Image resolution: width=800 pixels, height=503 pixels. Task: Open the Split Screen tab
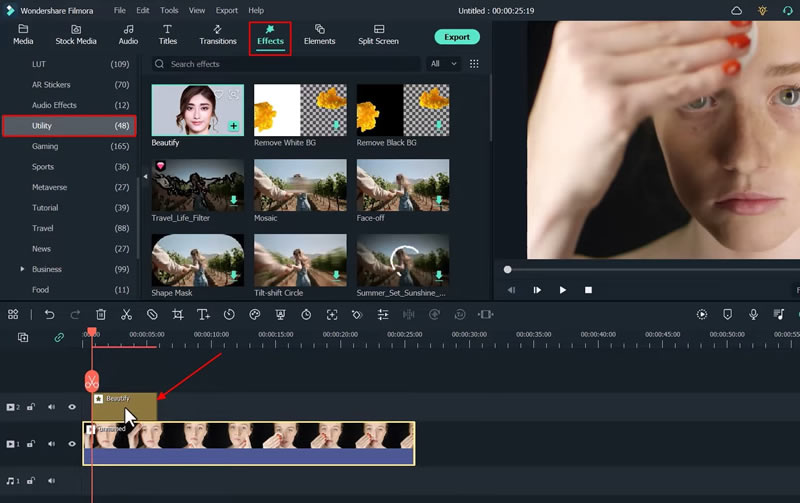(x=378, y=35)
